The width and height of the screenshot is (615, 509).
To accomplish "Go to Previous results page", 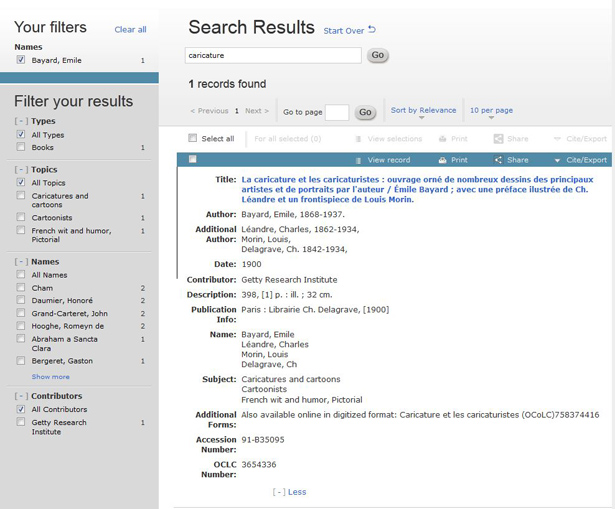I will point(209,111).
